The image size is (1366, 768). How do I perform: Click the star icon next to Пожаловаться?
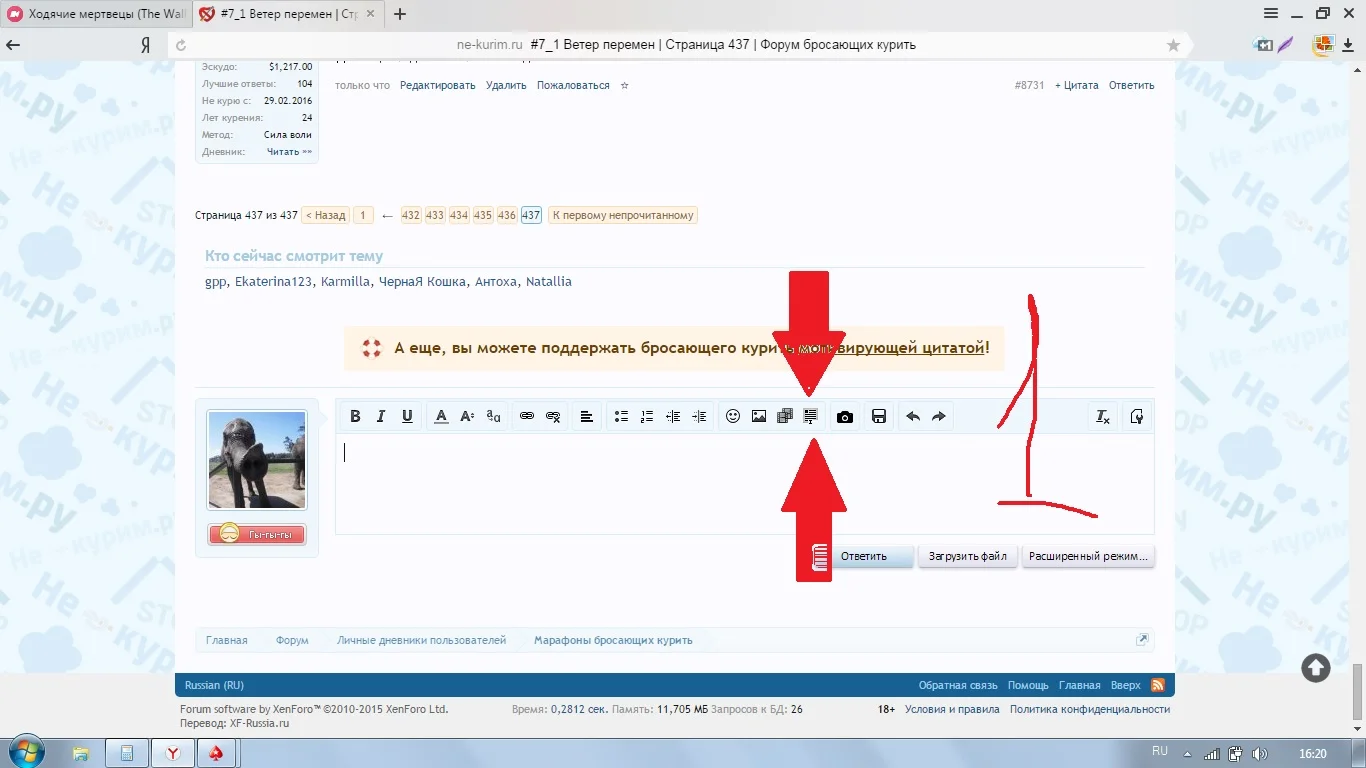[625, 85]
